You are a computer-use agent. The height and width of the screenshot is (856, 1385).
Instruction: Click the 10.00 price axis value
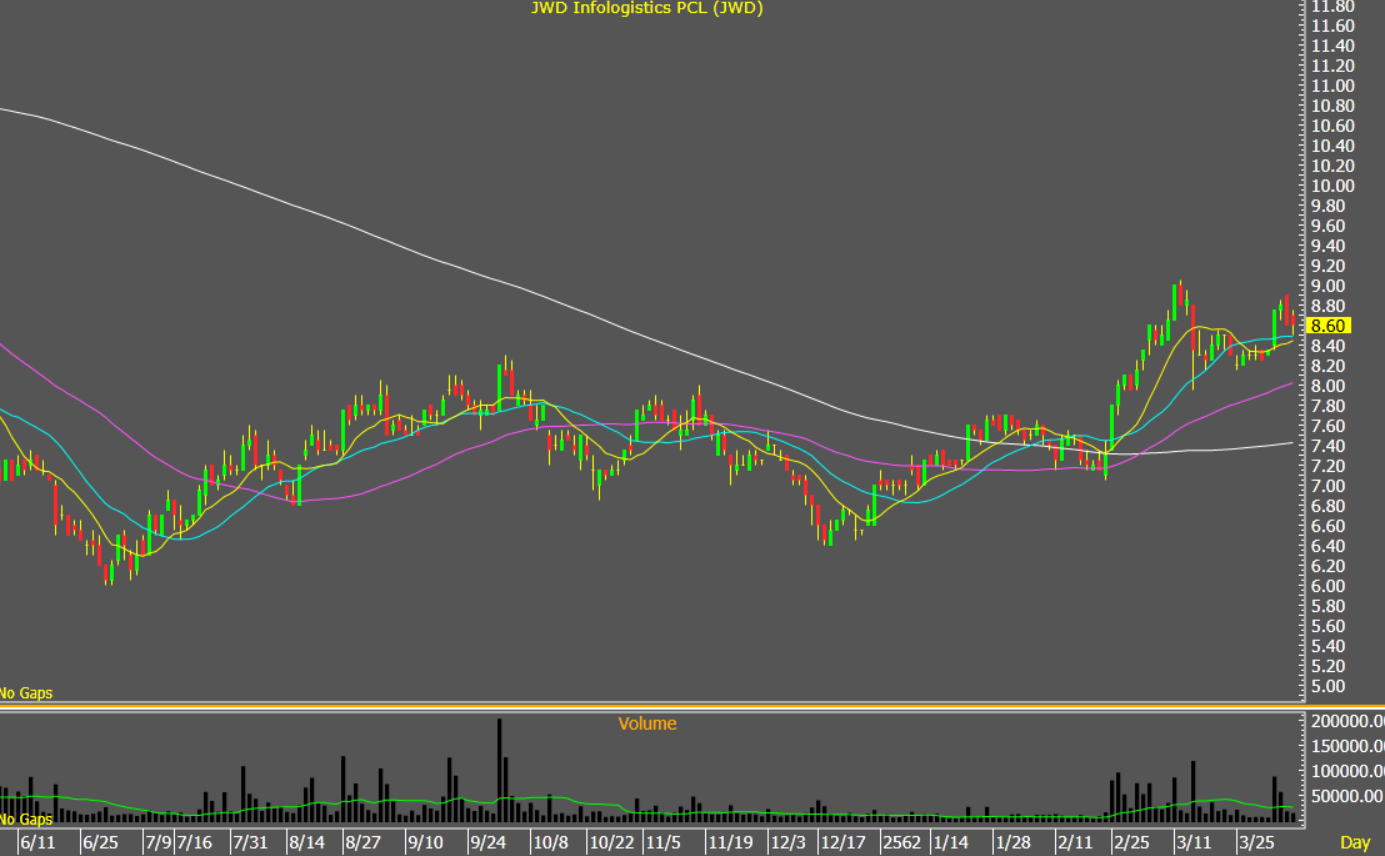(1333, 186)
